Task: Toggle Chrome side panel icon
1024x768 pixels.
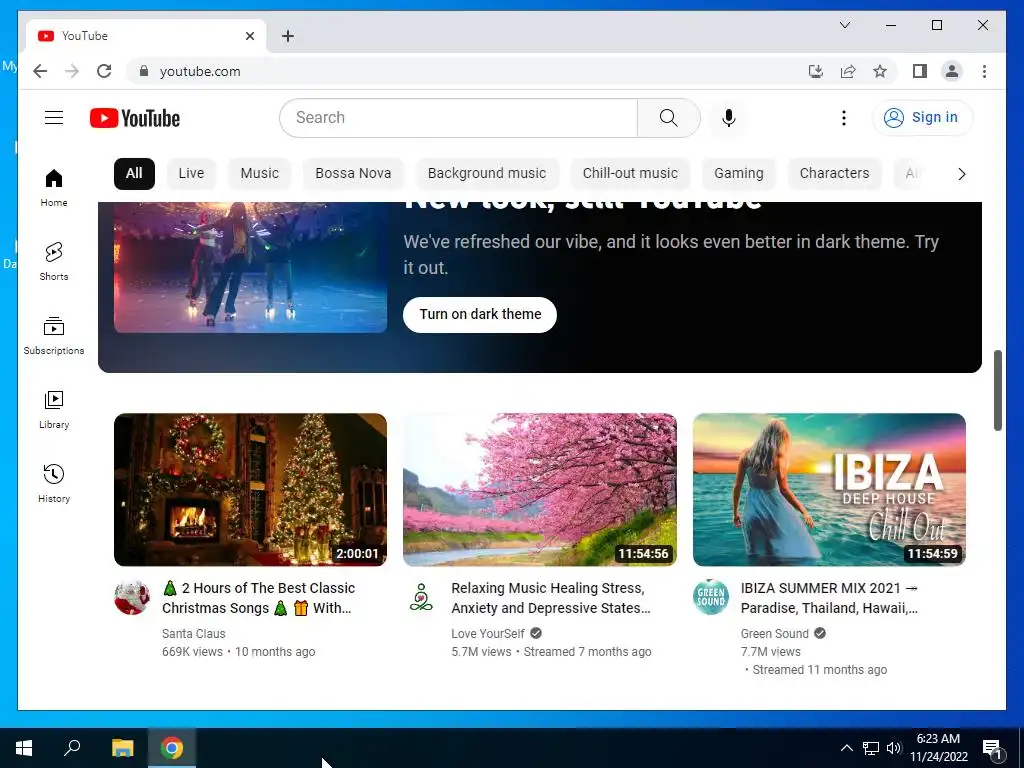Action: coord(920,71)
